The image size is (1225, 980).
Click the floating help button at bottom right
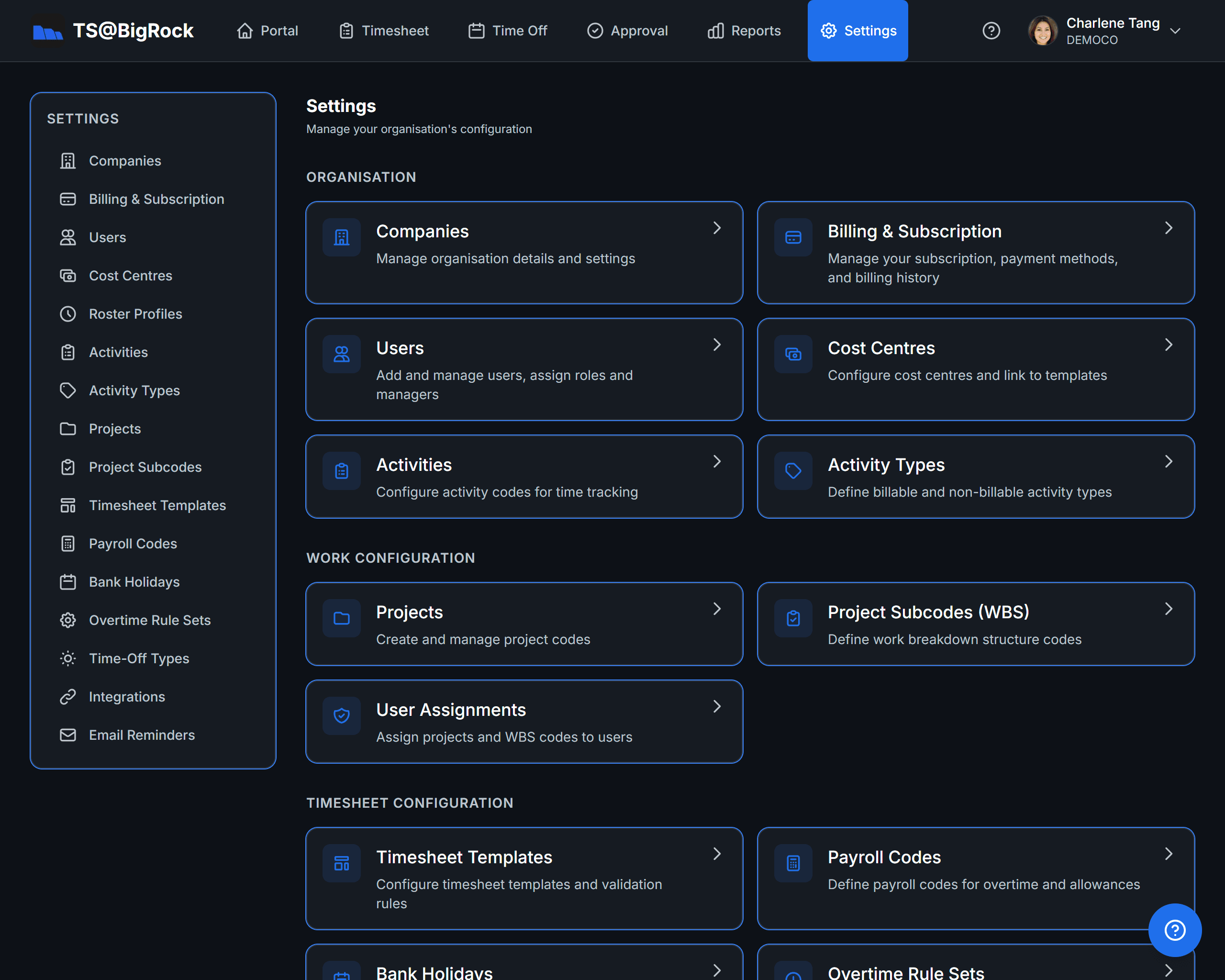[1175, 930]
